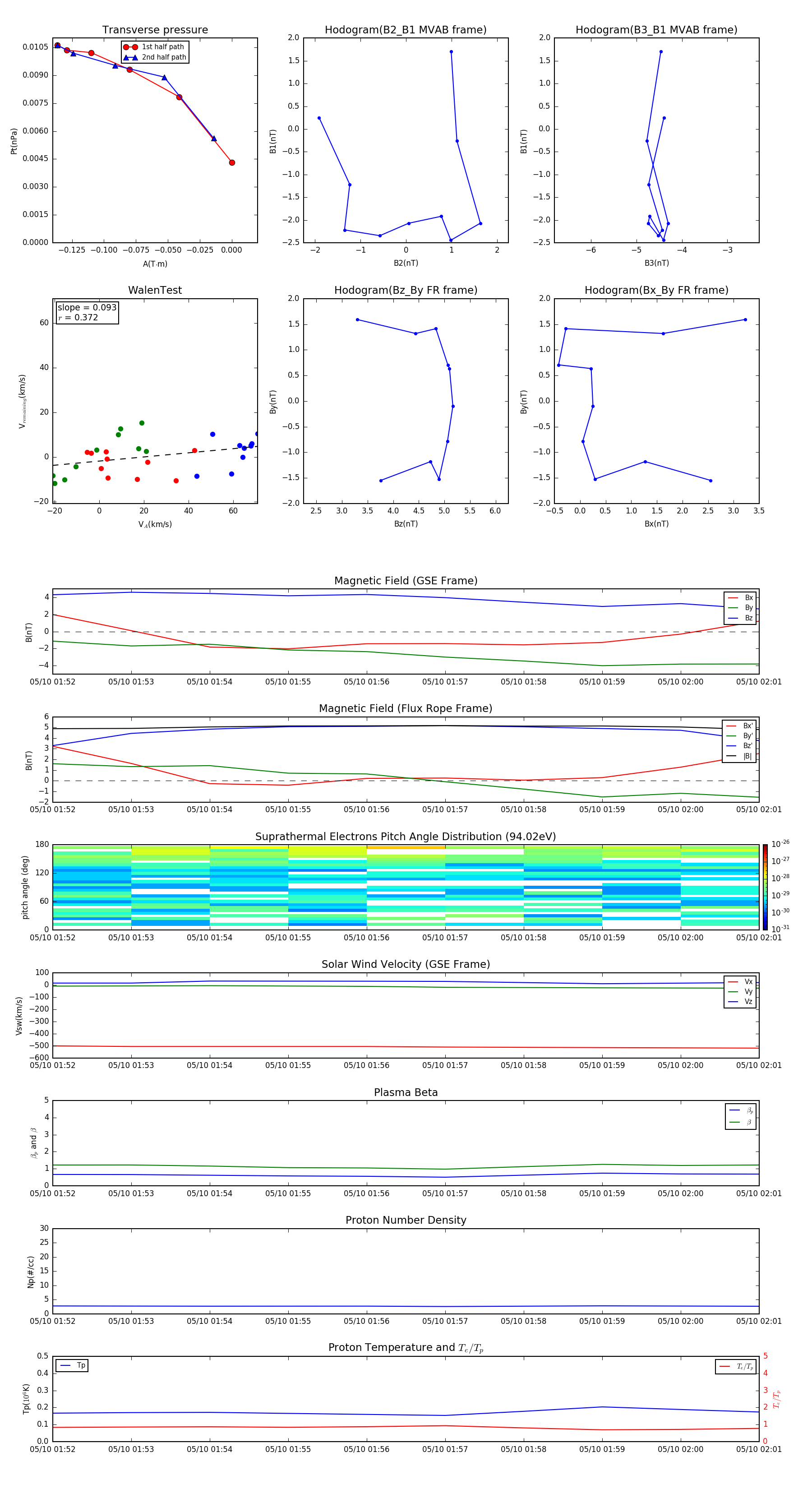812x1489 pixels.
Task: Select the 'r = 0.372' annotation
Action: click(78, 317)
